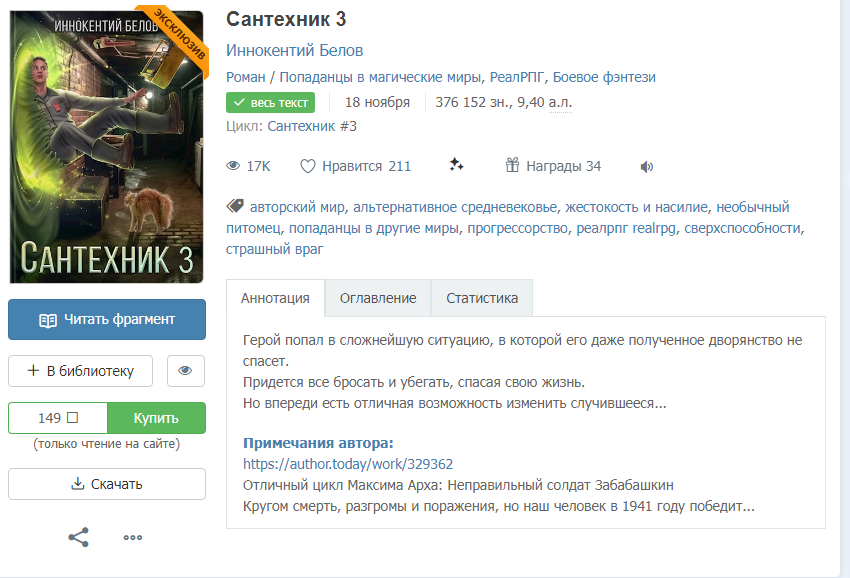Screen dimensions: 850x578
Task: Switch to the Статистика tab
Action: coord(482,298)
